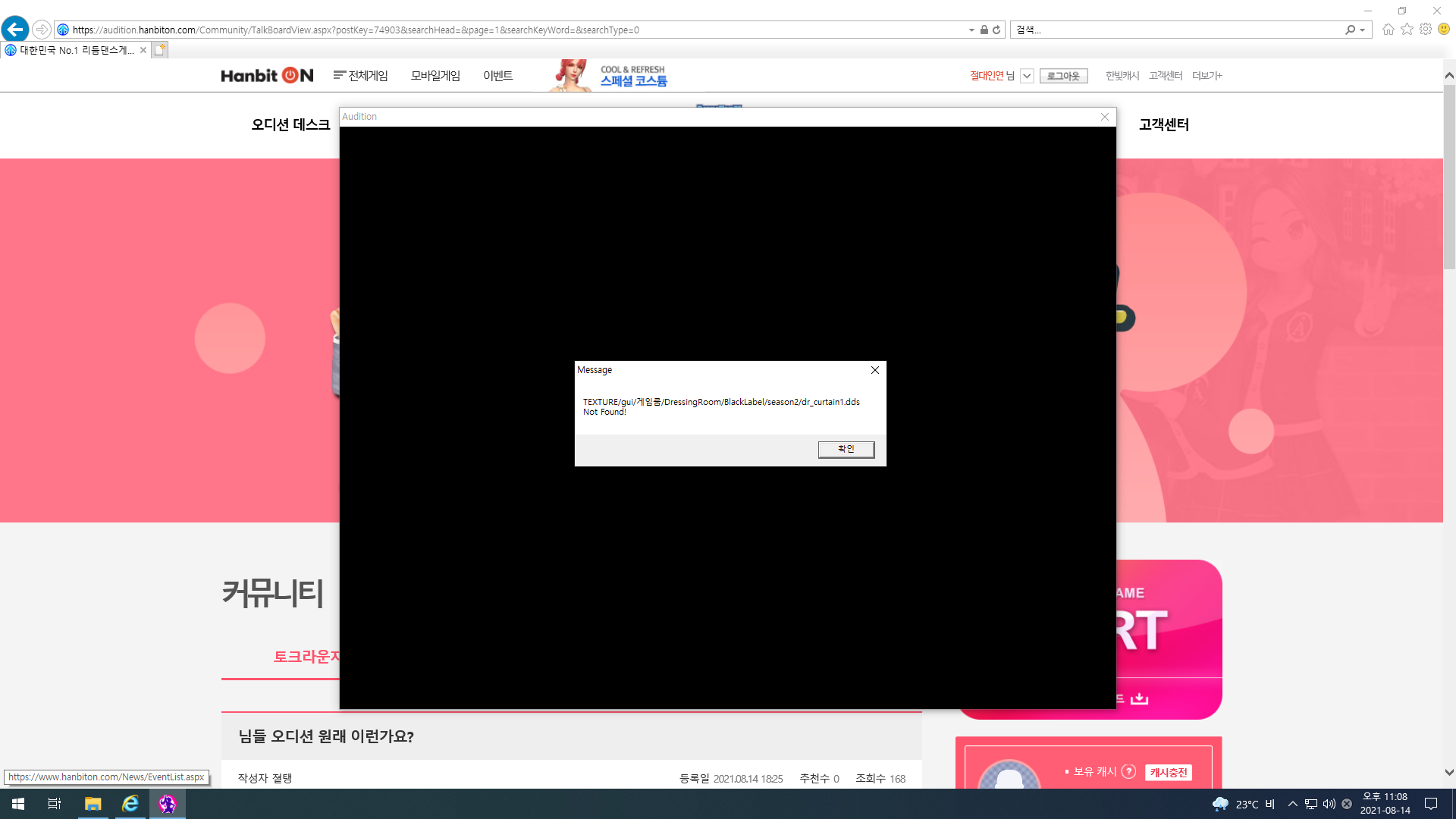Image resolution: width=1456 pixels, height=819 pixels.
Task: Click the page scrollbar down arrow
Action: tap(1449, 773)
